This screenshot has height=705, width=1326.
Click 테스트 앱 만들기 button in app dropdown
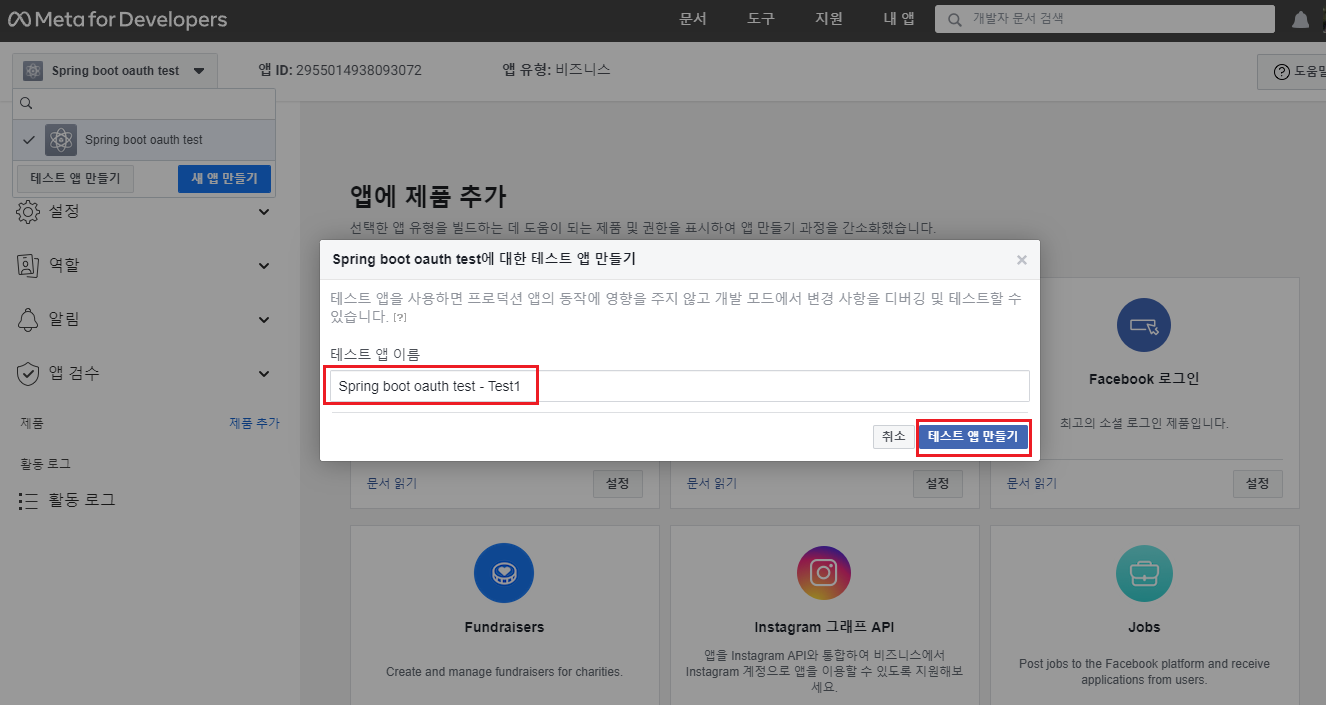(75, 179)
